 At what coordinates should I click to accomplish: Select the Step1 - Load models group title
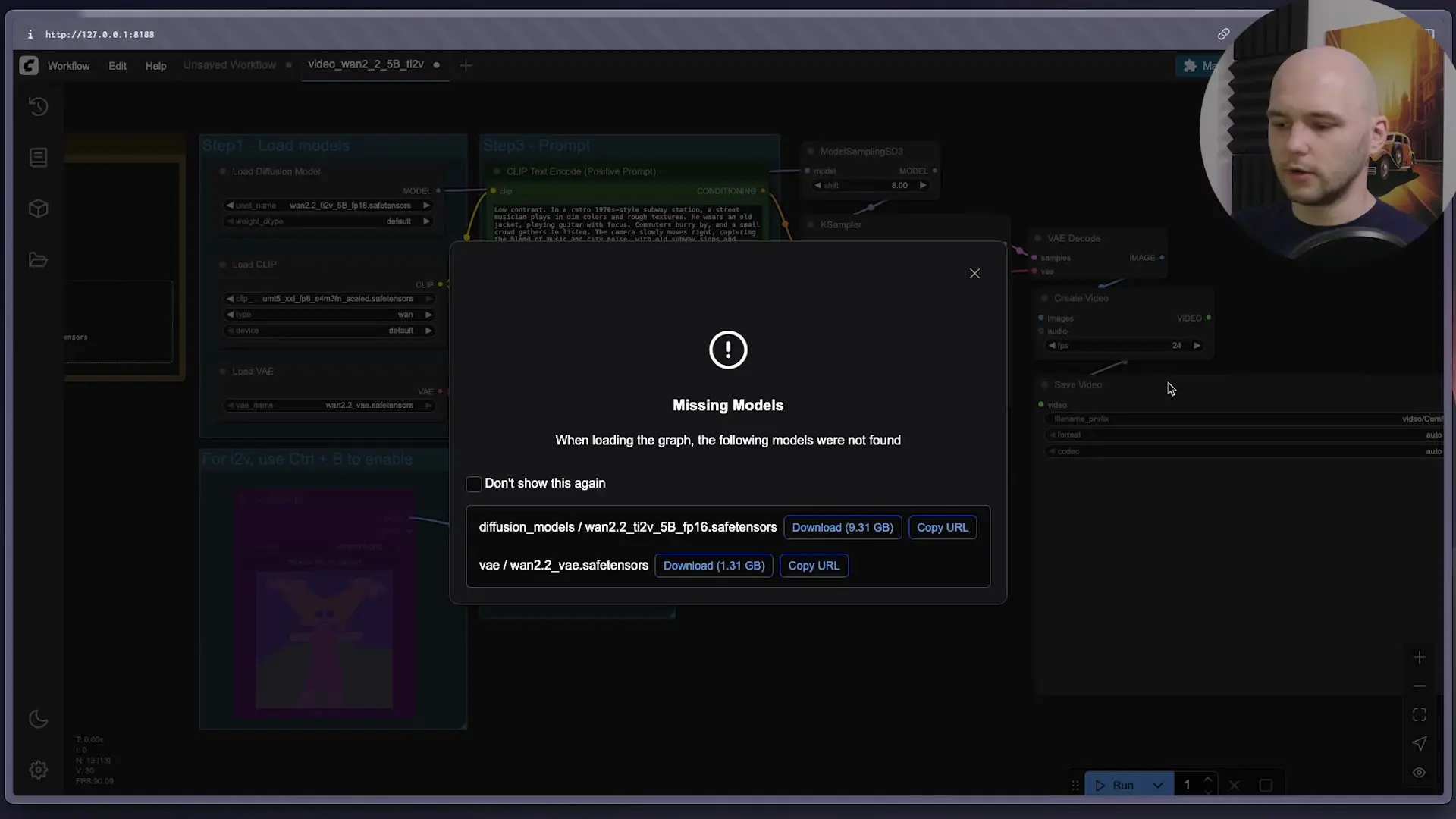(275, 146)
